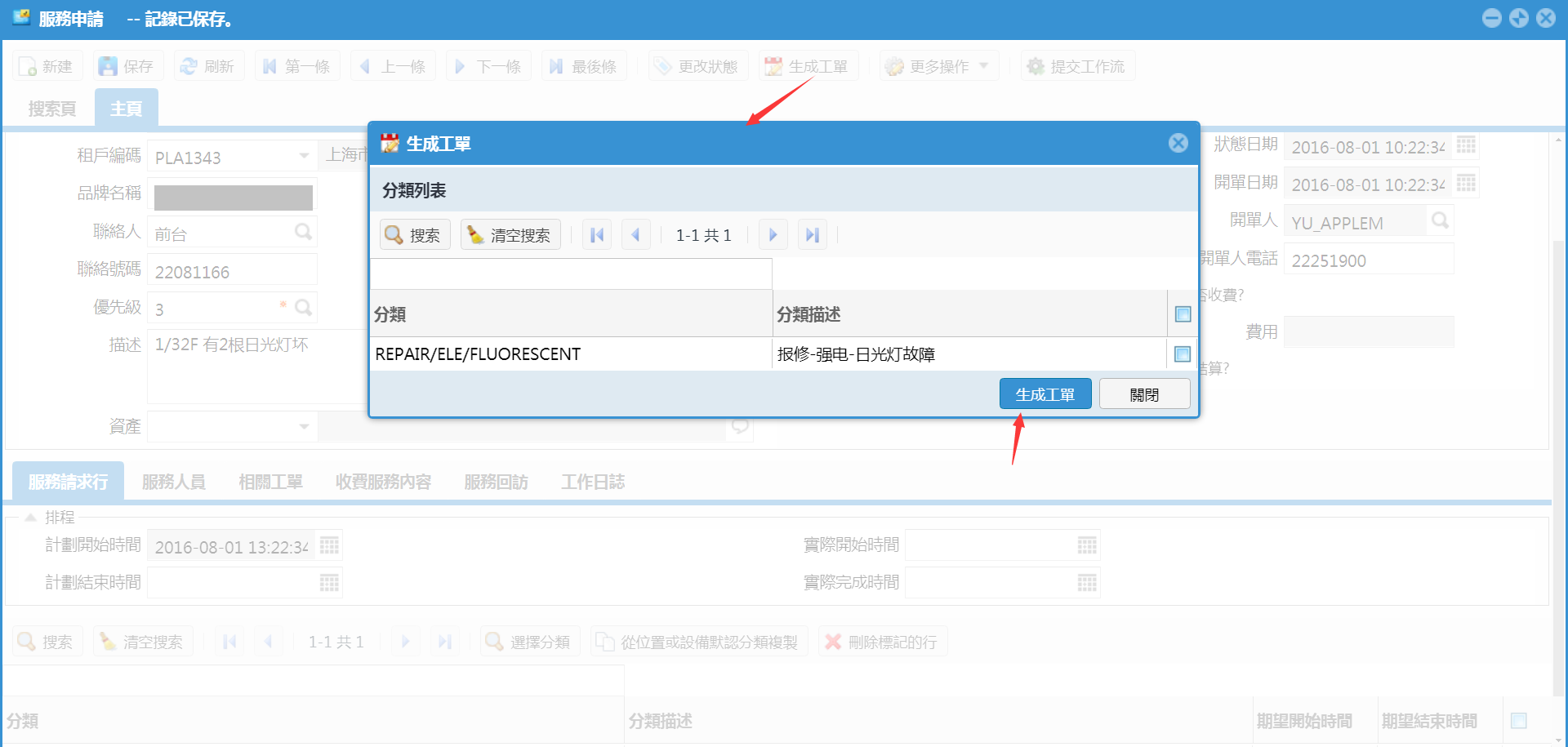Go to 下一條 record

click(x=488, y=66)
